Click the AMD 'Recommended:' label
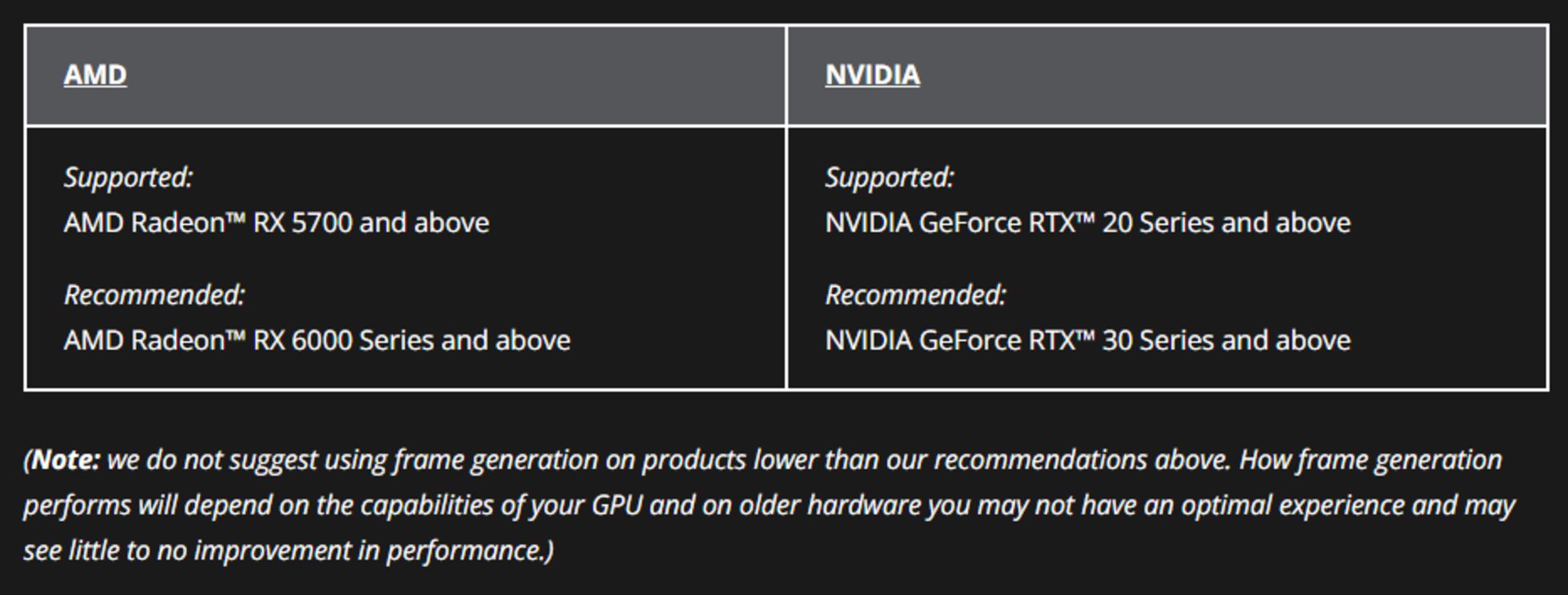The width and height of the screenshot is (1568, 595). click(154, 295)
